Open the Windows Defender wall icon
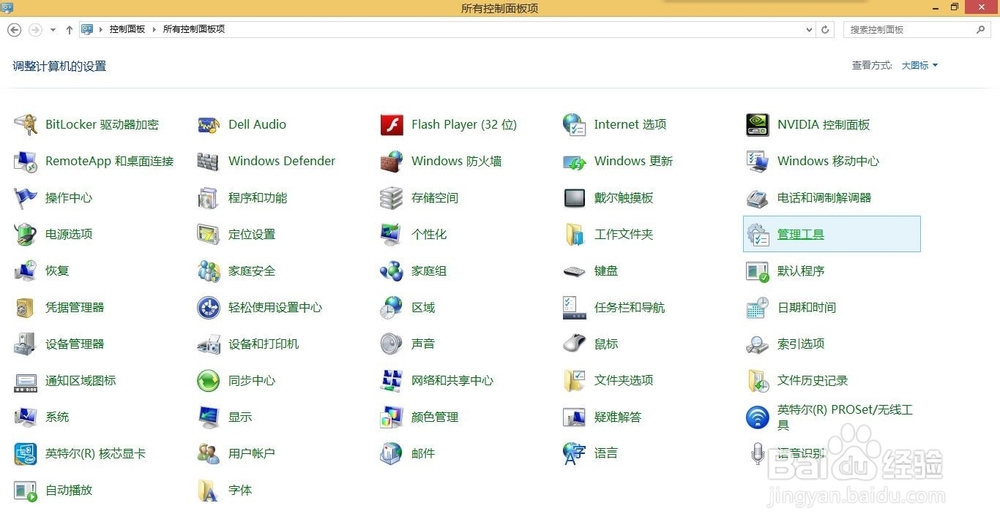Image resolution: width=1000 pixels, height=530 pixels. [x=209, y=161]
